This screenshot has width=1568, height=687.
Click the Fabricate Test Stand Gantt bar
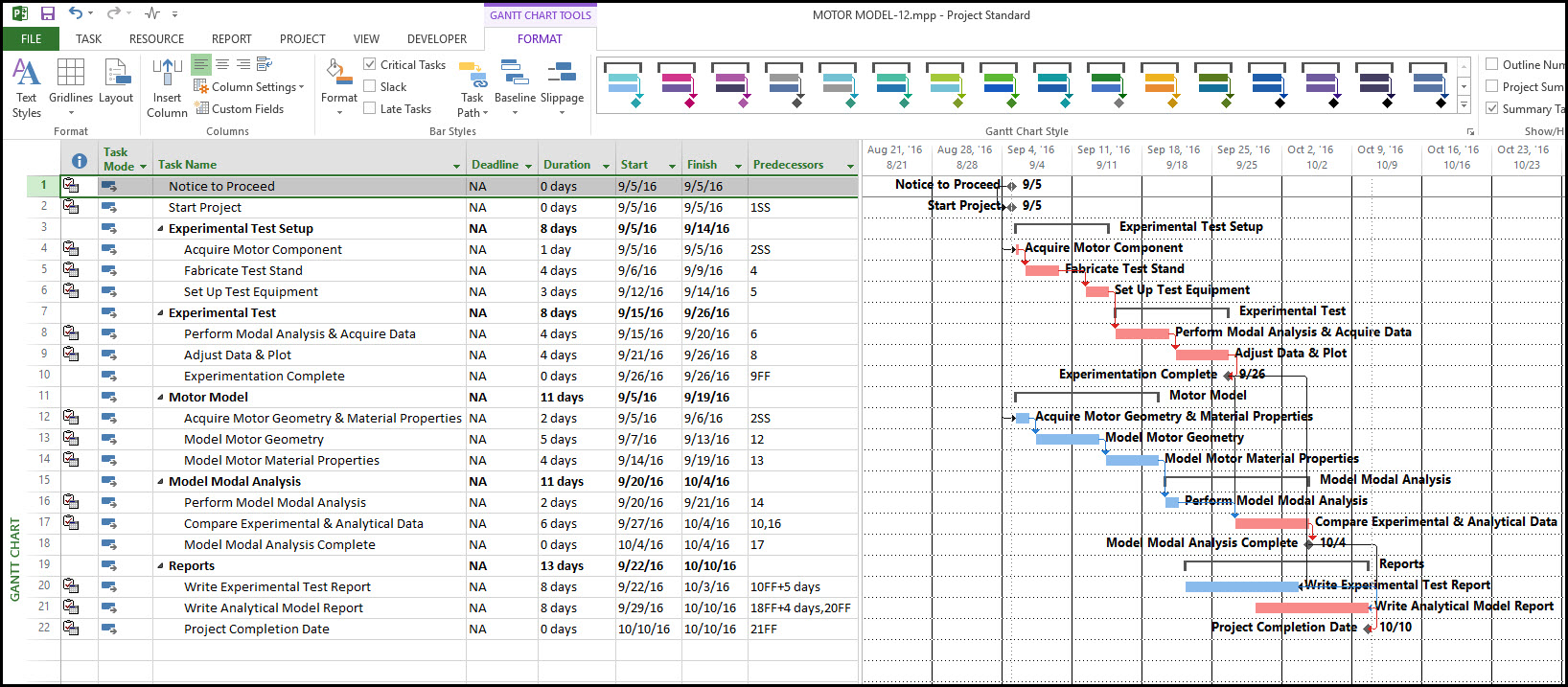[1042, 270]
